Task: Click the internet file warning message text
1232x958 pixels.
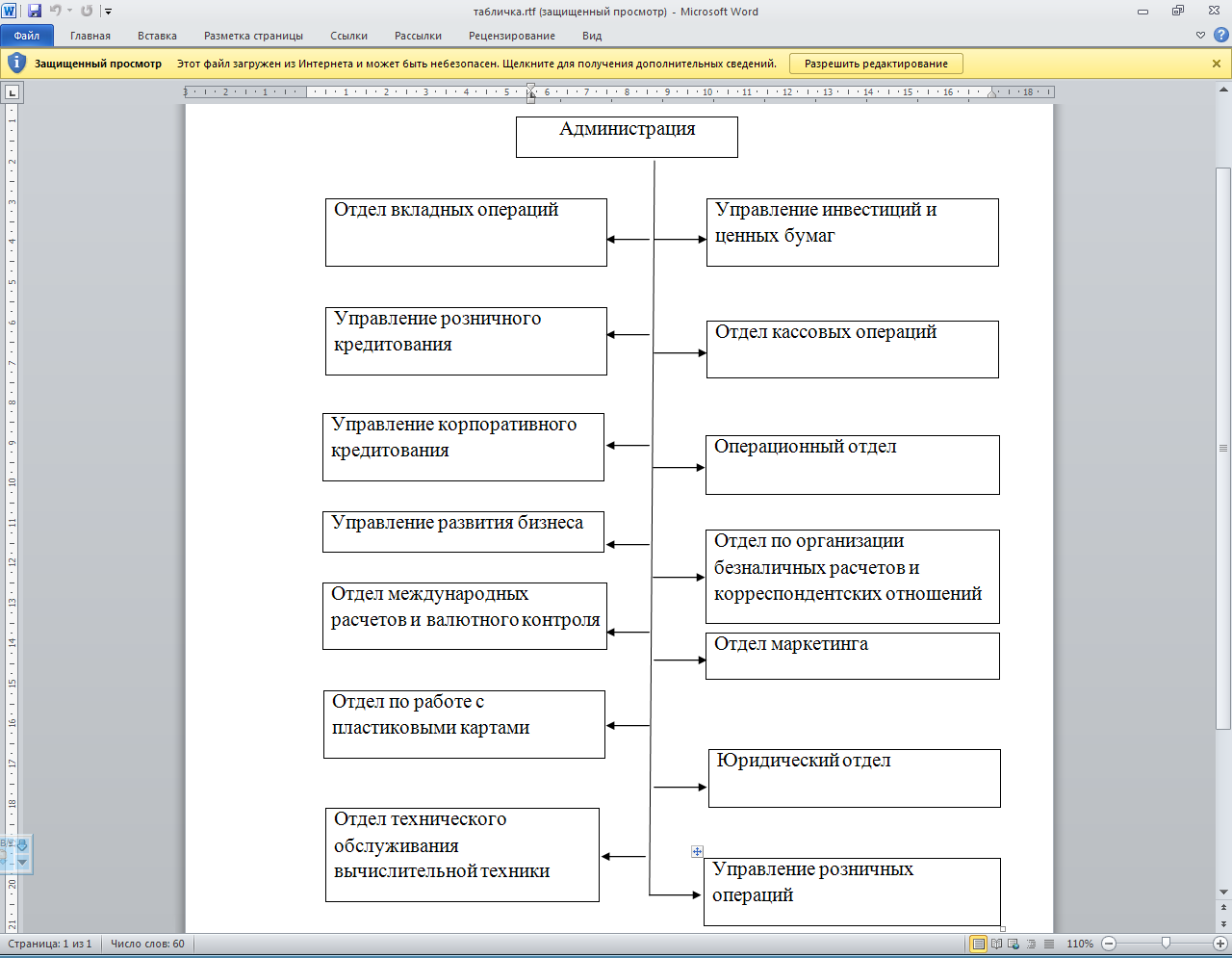Action: [x=476, y=64]
